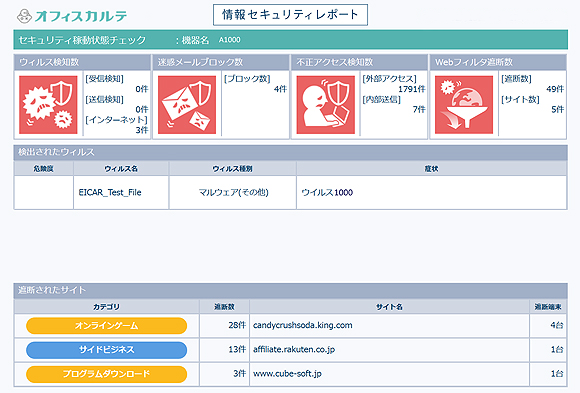Click the [受信検知] label

[x=105, y=79]
